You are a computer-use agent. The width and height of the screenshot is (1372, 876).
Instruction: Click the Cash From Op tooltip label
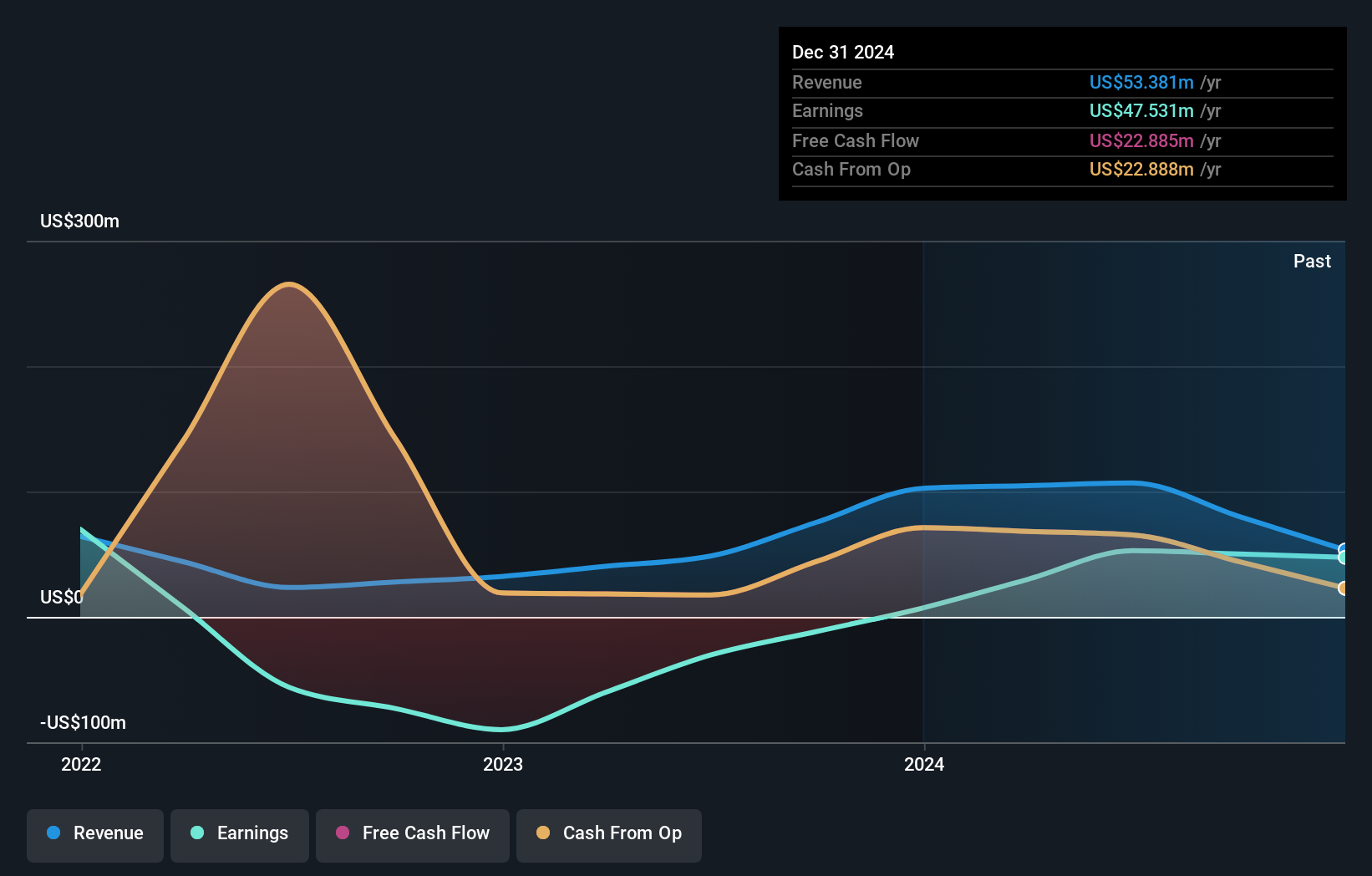click(851, 170)
